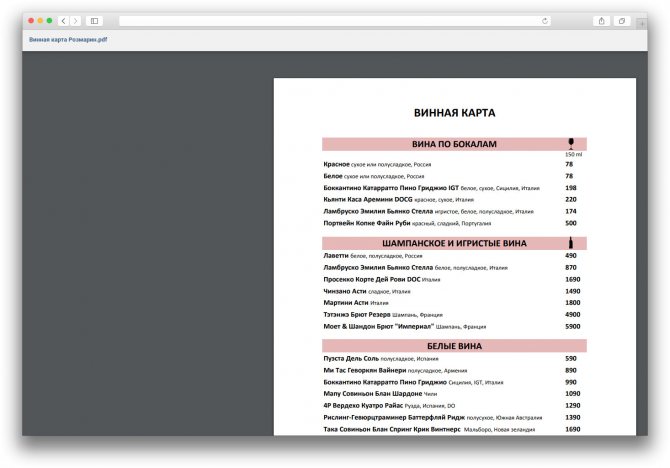This screenshot has width=670, height=468.
Task: Select the Белое wine row
Action: pos(454,176)
